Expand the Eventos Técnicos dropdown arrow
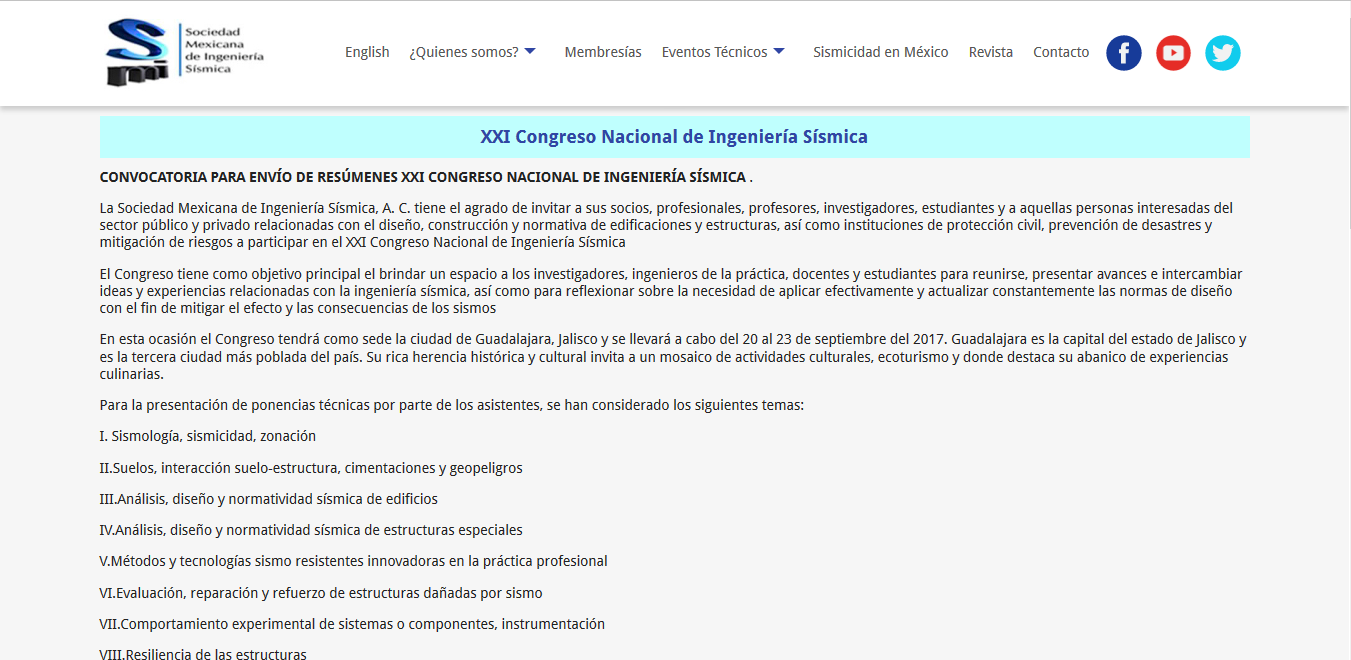 click(x=779, y=52)
